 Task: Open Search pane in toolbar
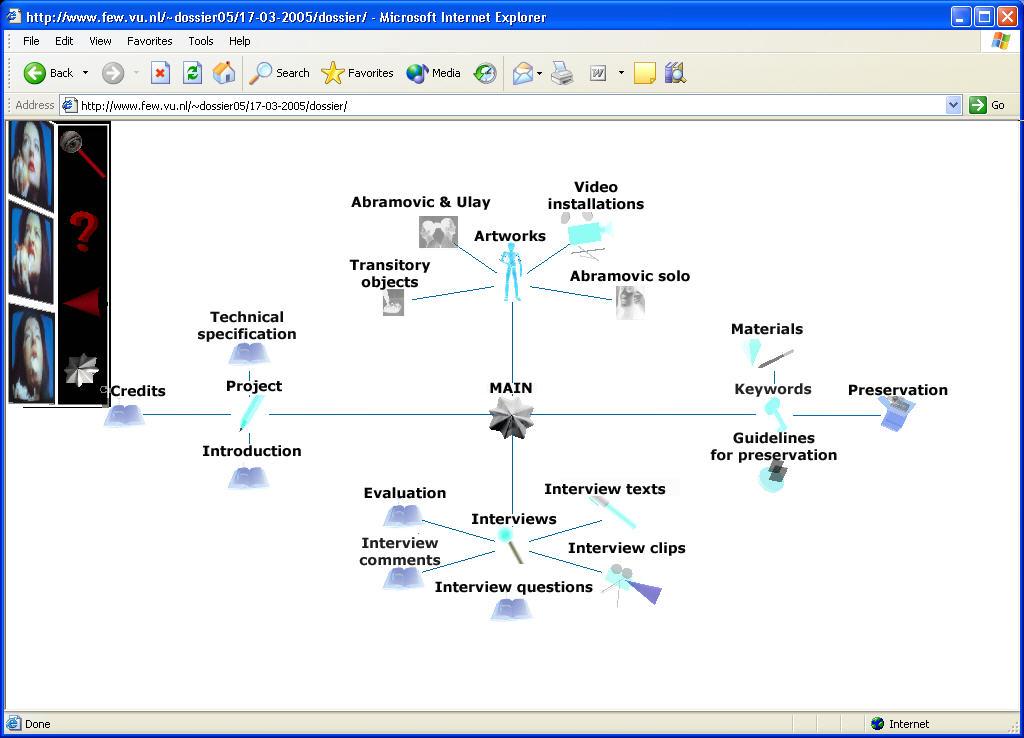280,73
